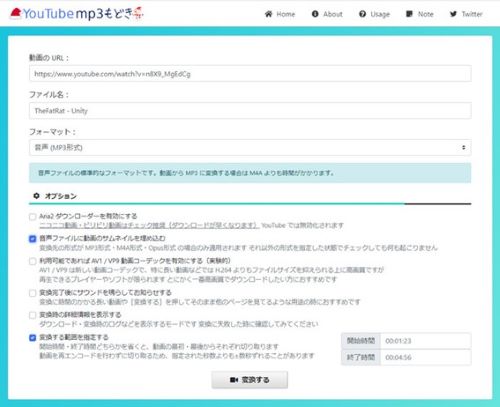Viewport: 500px width, 407px height.
Task: Click the 動画の URL label
Action: tap(49, 58)
